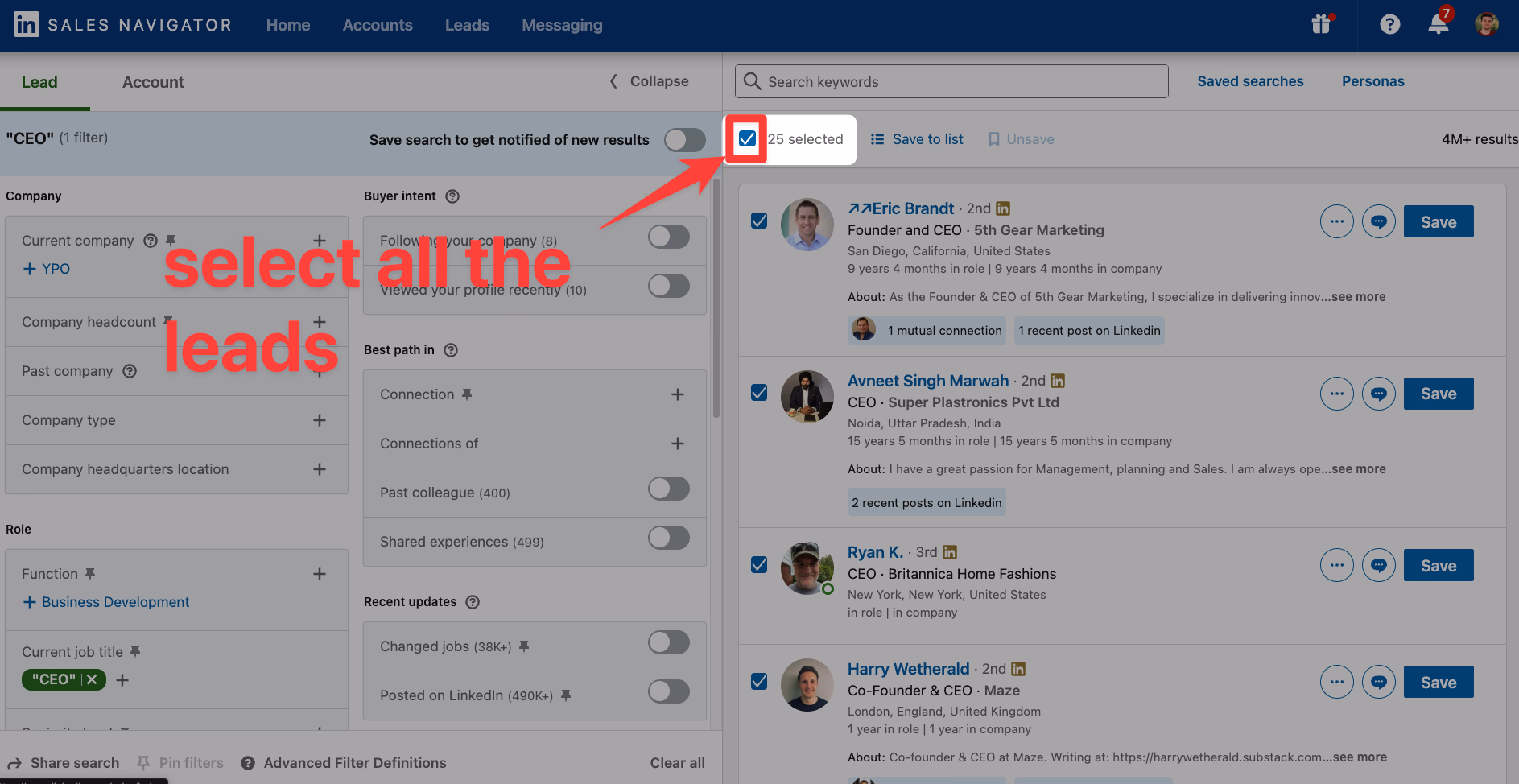Expand the Company type filter

(320, 420)
